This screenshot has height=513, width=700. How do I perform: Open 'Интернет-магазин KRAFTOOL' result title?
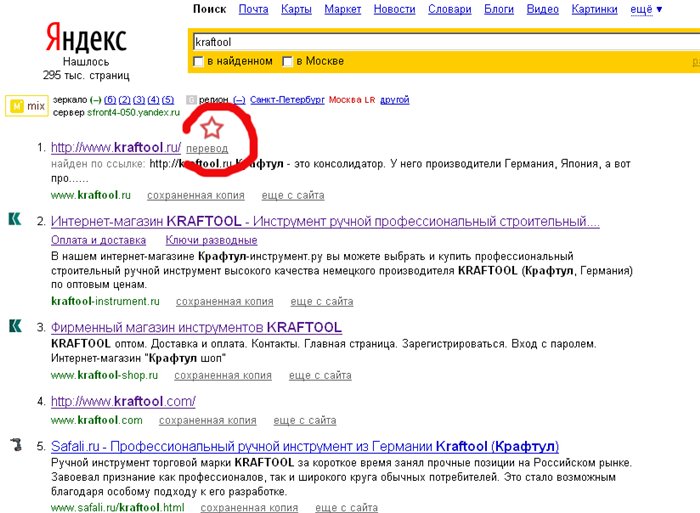(325, 221)
